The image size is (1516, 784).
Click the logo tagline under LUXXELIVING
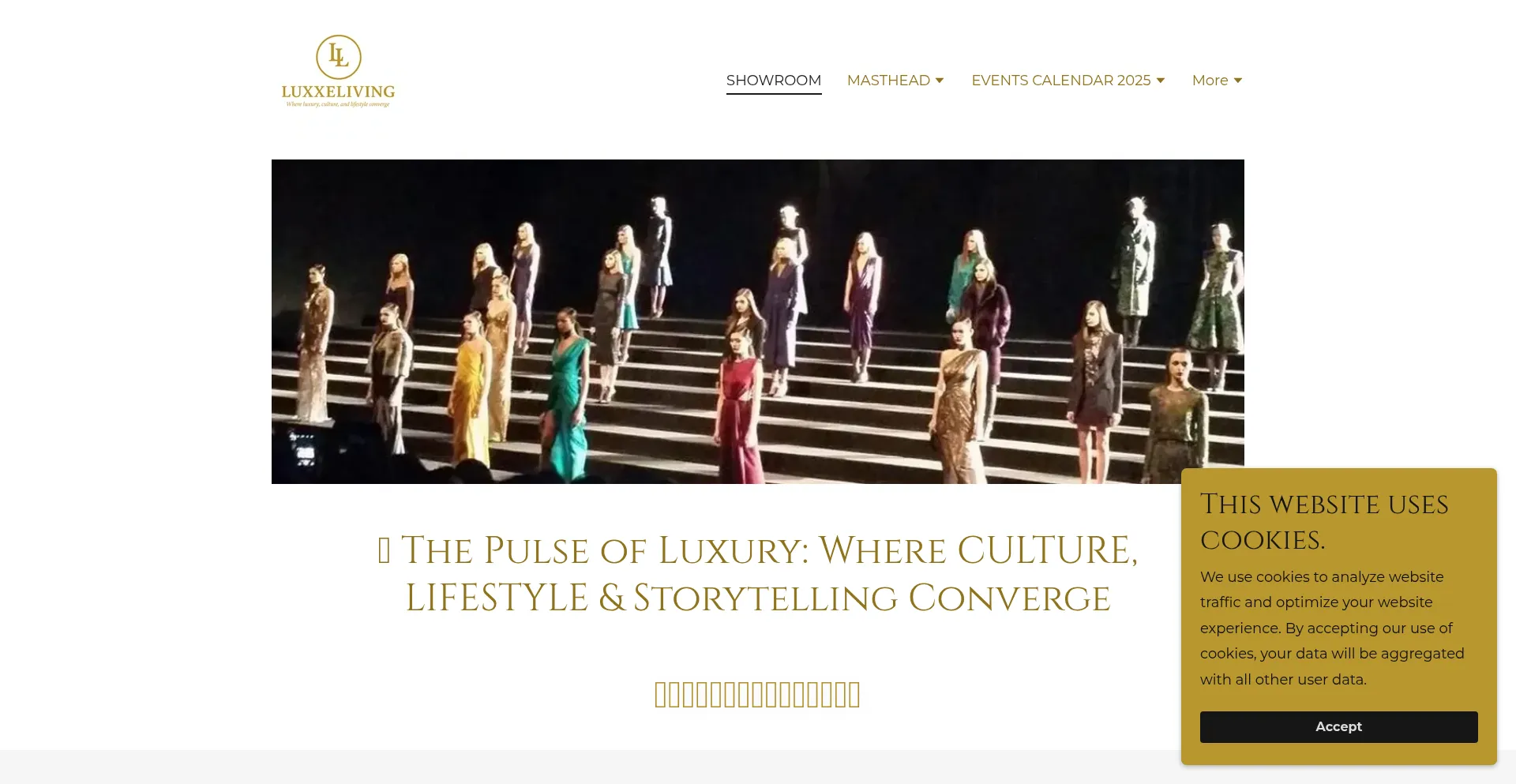tap(338, 104)
